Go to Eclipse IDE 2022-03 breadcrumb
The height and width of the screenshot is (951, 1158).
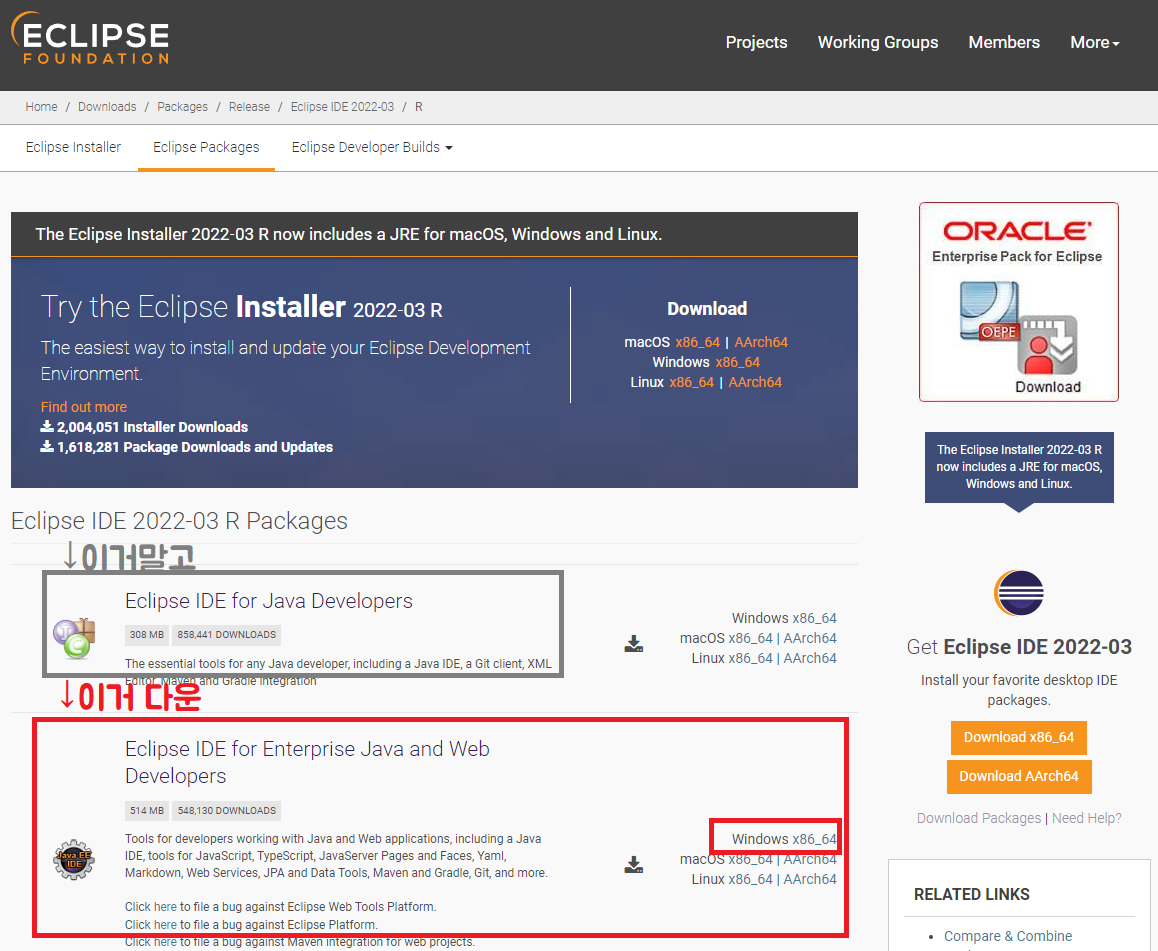click(342, 106)
